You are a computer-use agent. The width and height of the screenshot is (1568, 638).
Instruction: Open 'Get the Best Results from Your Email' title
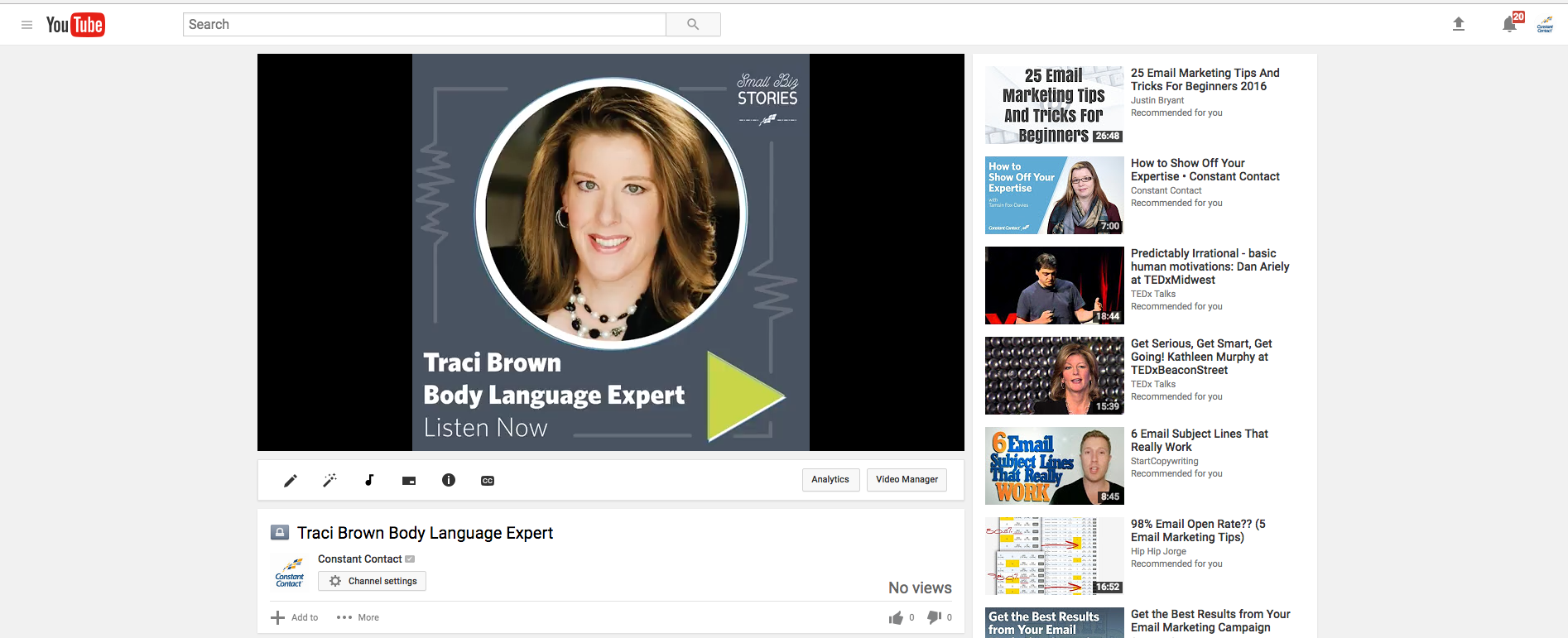coord(1210,621)
